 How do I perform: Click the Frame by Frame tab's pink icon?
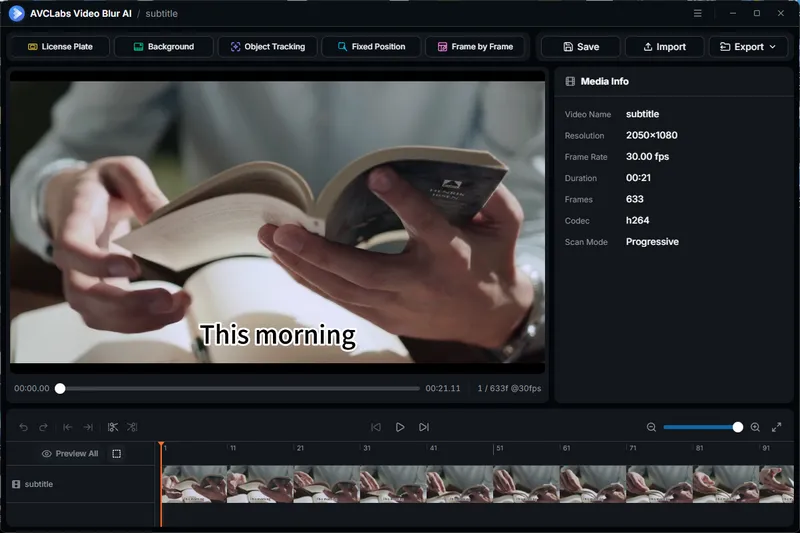[442, 46]
